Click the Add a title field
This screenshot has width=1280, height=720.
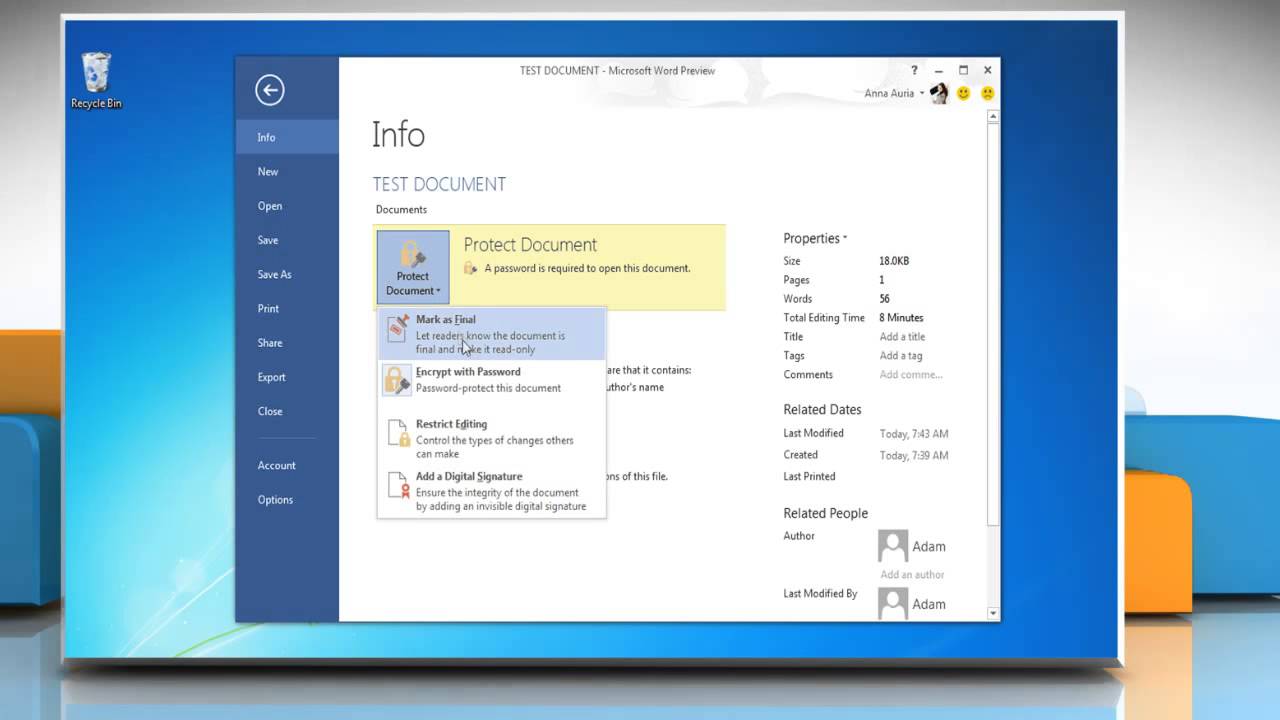[x=902, y=337]
